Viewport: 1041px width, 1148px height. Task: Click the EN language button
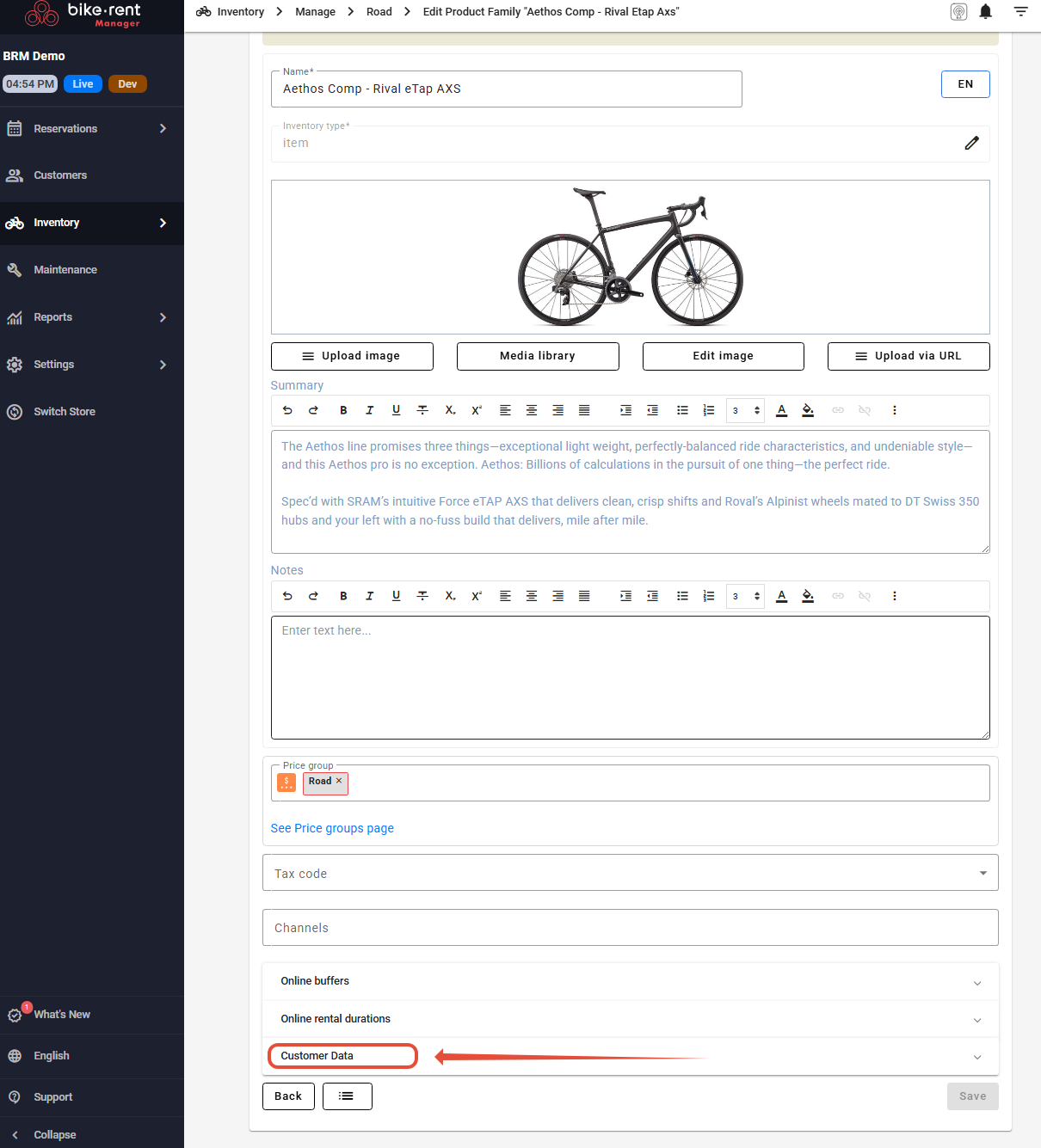pyautogui.click(x=965, y=84)
